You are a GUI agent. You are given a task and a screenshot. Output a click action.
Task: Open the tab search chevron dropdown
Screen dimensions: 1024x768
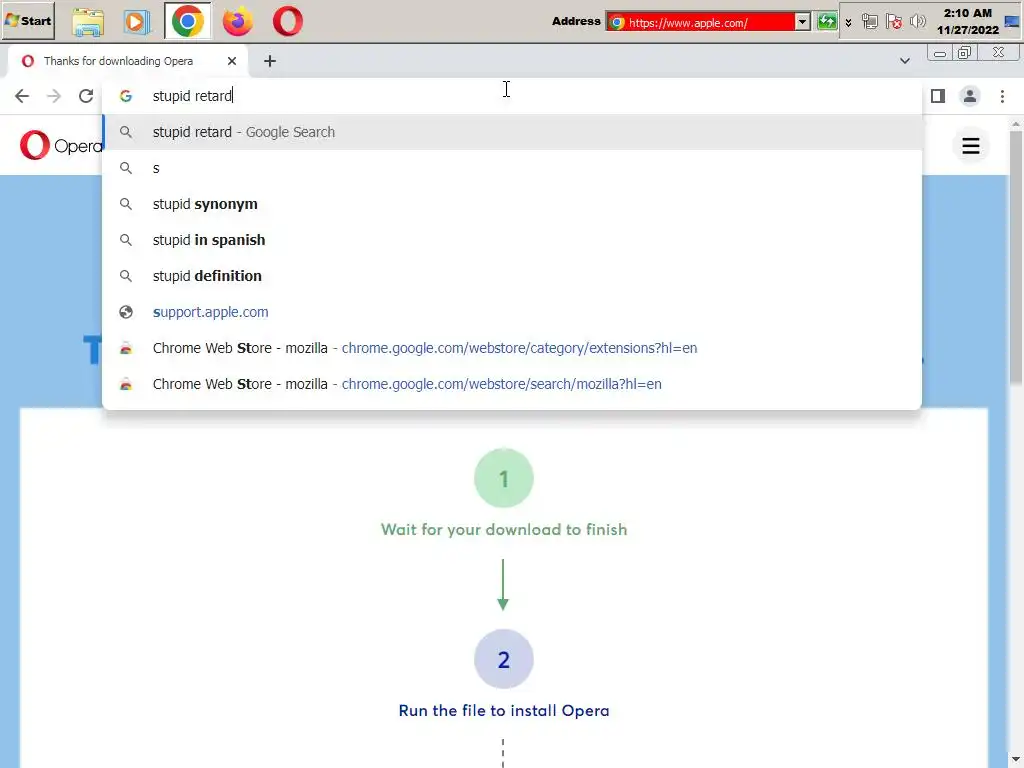[x=904, y=61]
